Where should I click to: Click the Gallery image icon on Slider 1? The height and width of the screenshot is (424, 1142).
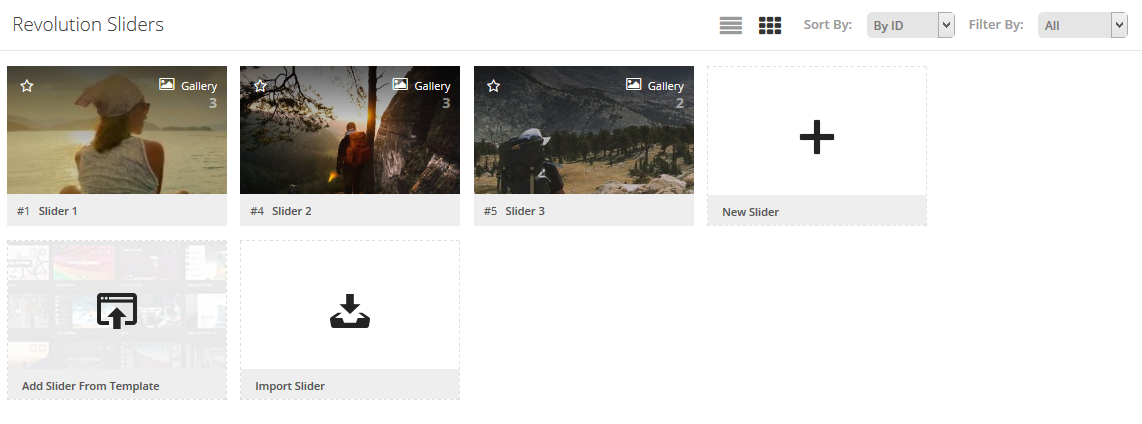click(x=167, y=85)
